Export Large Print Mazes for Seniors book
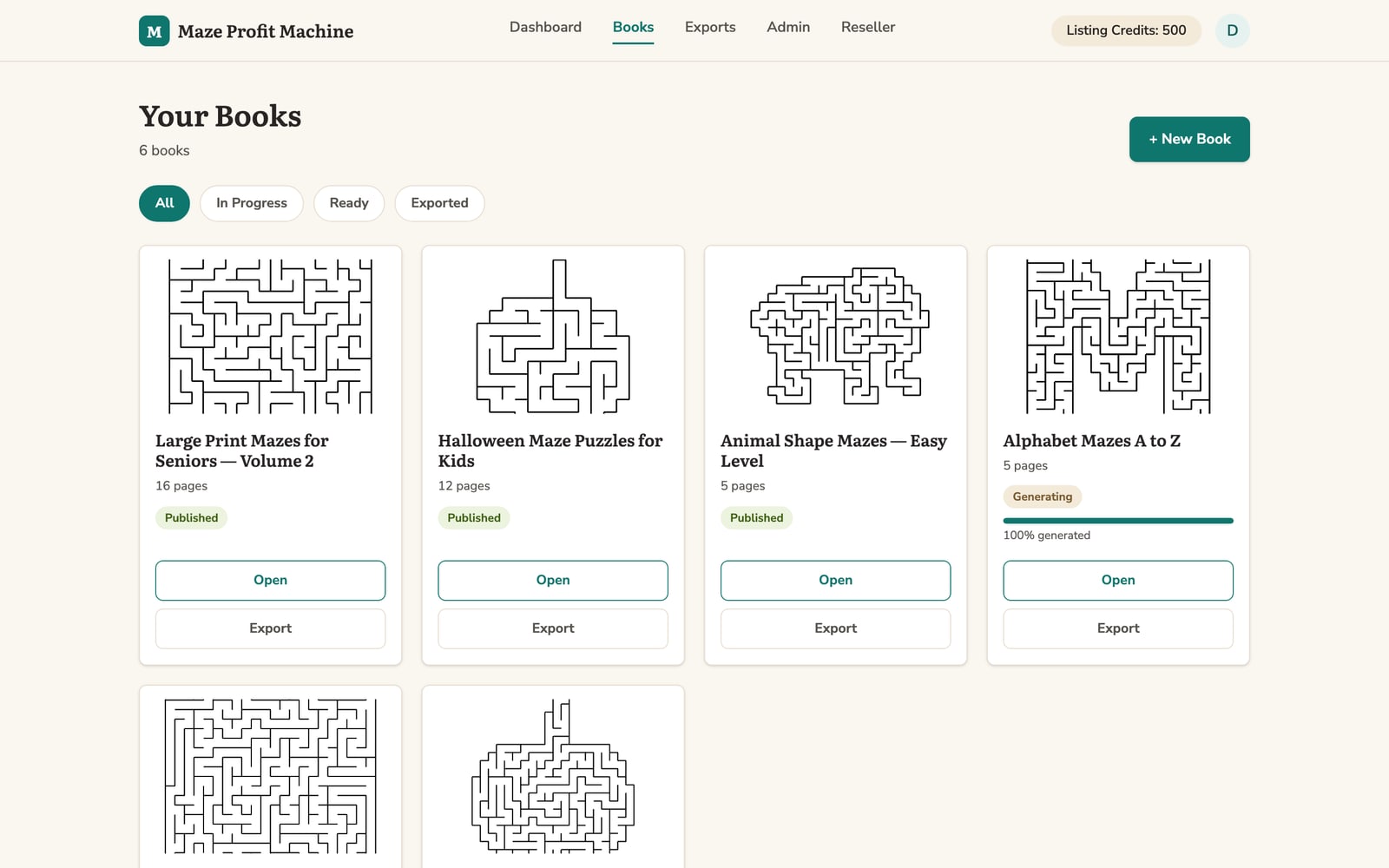 (x=270, y=628)
